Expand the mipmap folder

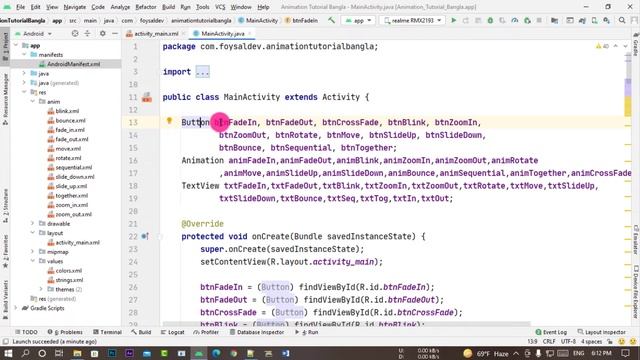(33, 252)
